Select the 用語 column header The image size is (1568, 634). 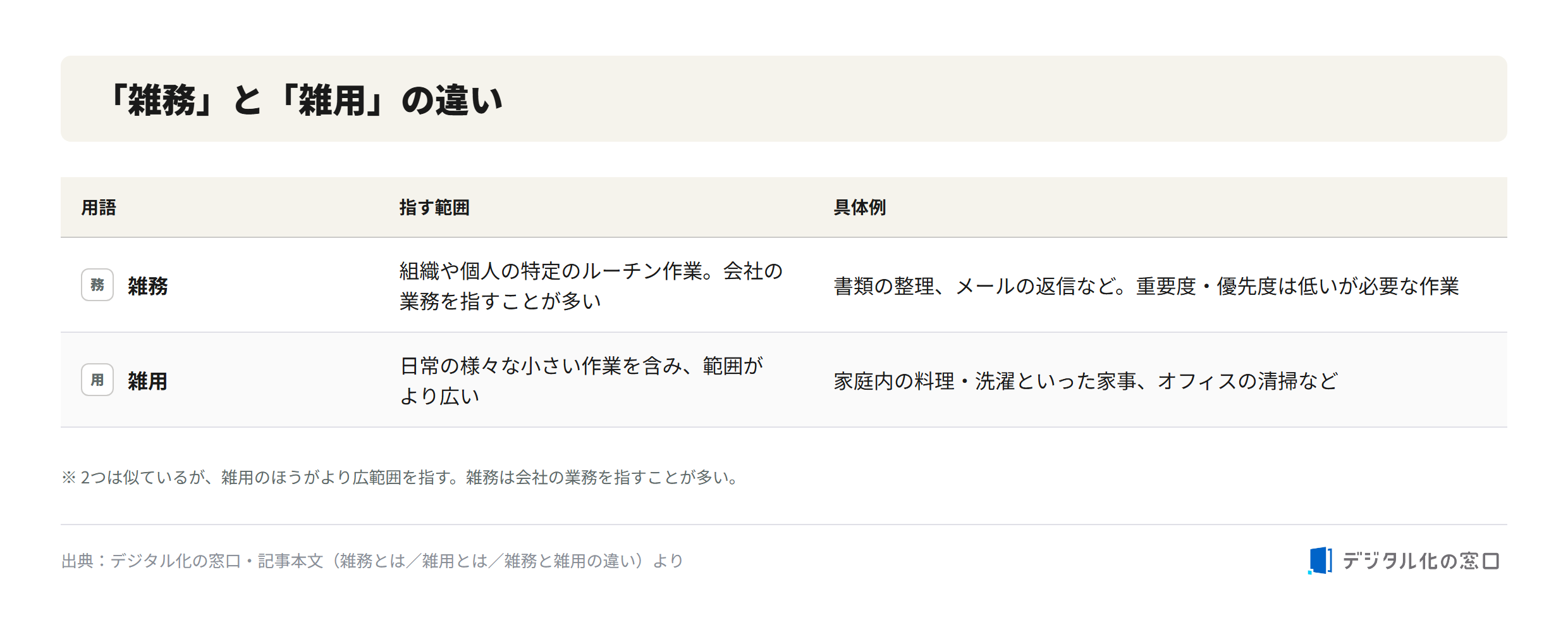[x=99, y=208]
